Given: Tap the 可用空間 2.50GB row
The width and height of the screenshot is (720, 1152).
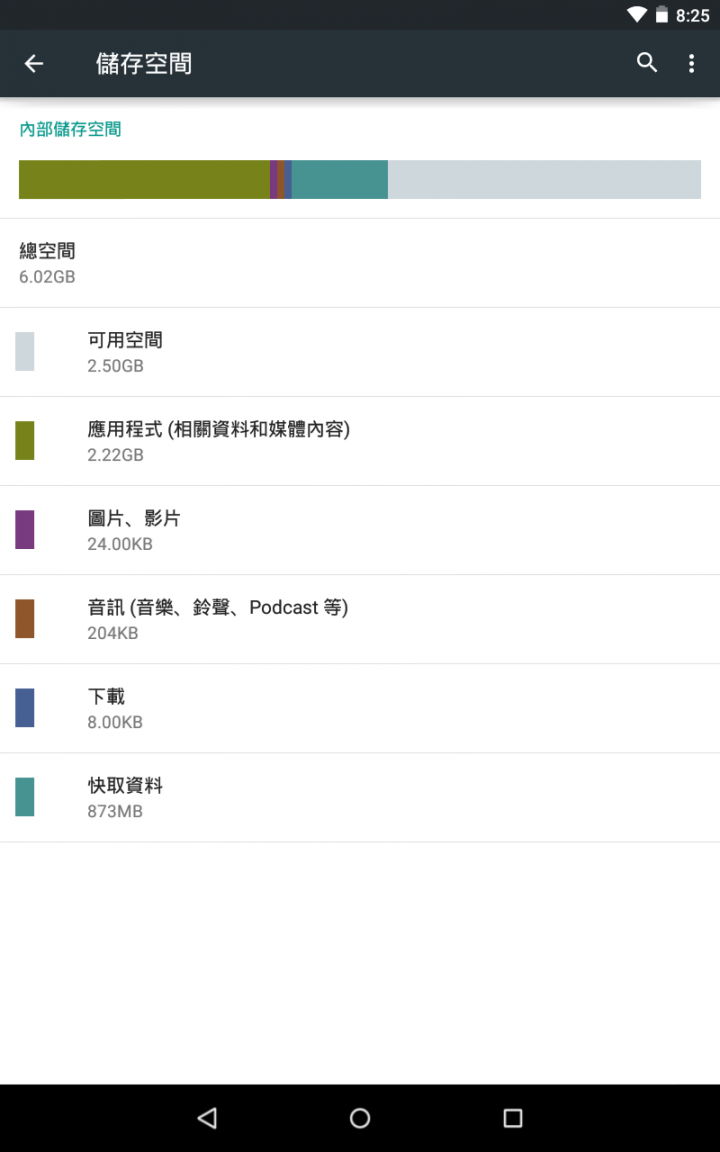Looking at the screenshot, I should tap(360, 352).
